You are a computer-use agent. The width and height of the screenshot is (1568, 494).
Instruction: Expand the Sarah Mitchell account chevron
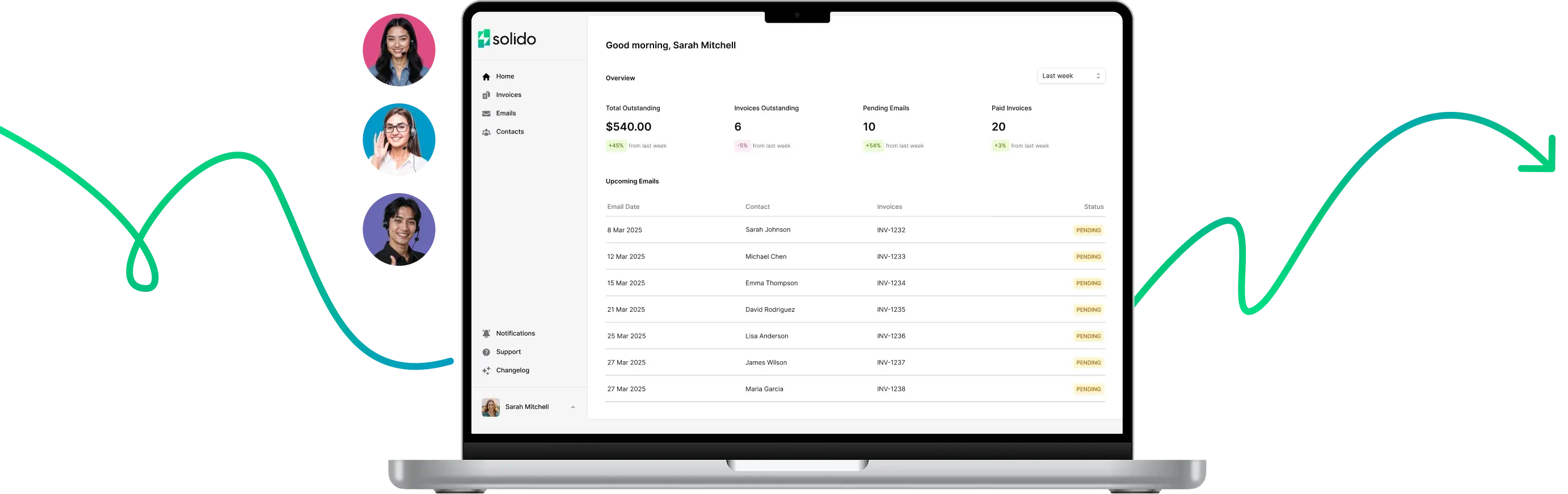click(x=572, y=408)
